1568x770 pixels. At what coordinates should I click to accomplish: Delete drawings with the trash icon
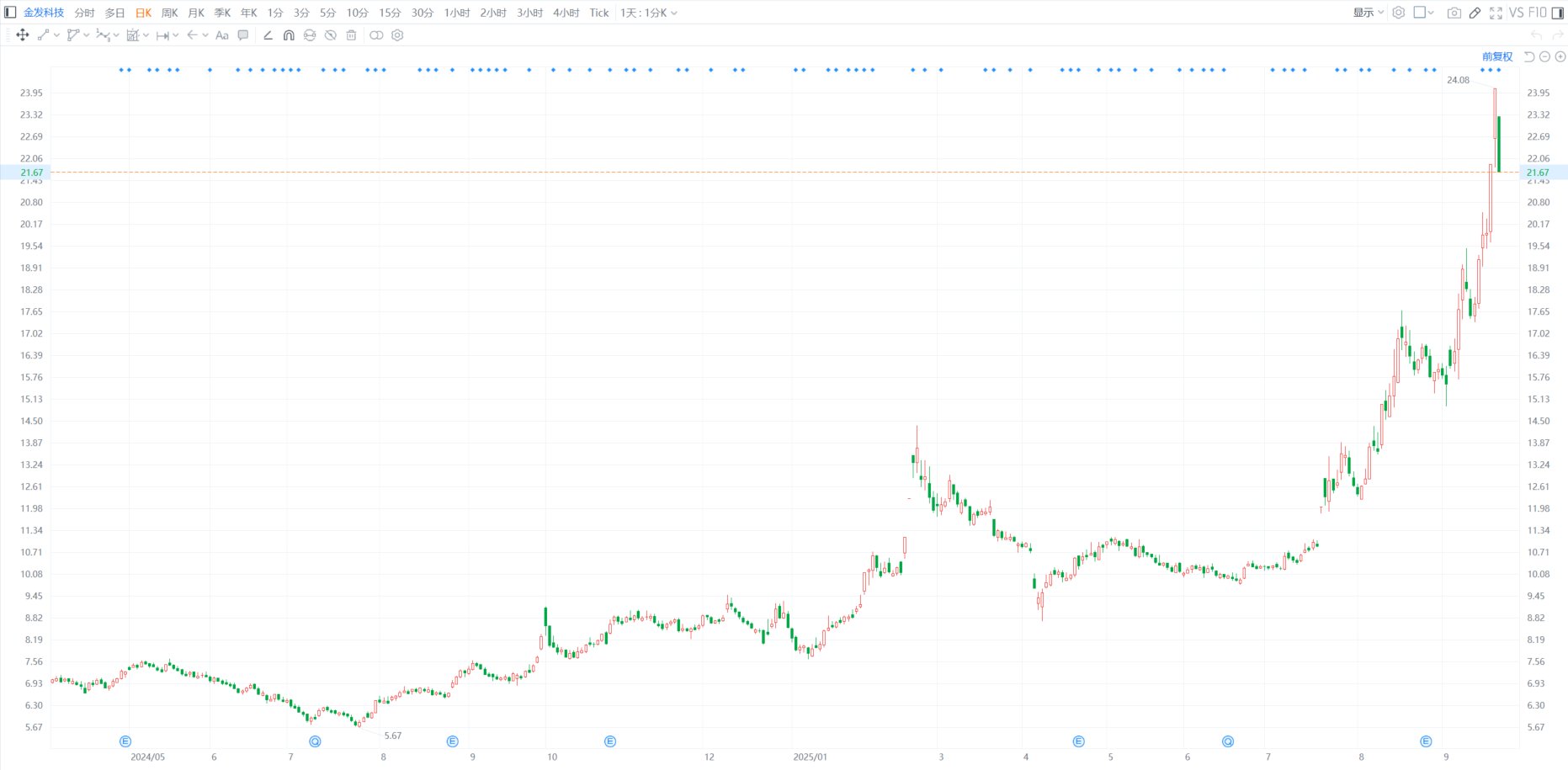(352, 35)
